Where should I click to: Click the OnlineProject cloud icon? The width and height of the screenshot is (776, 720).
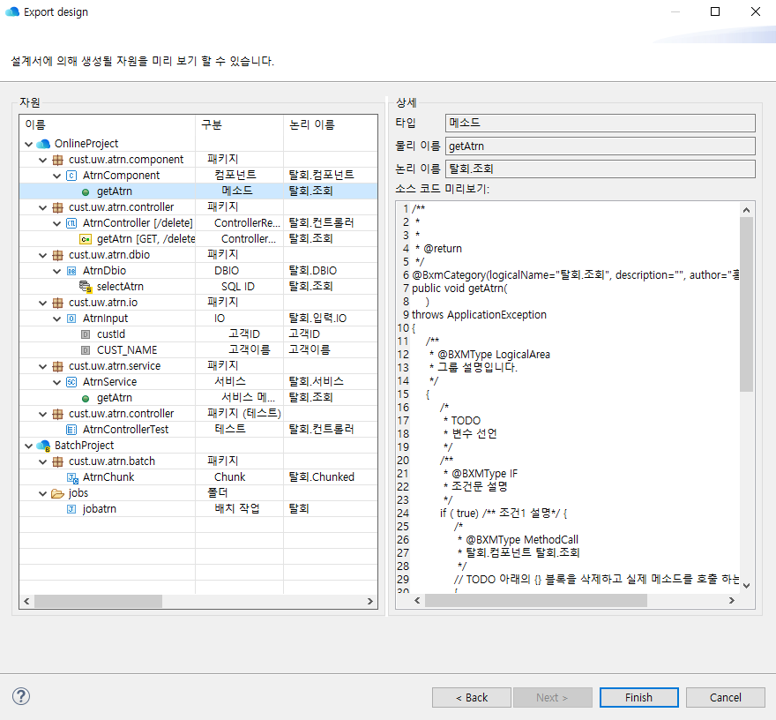[x=43, y=143]
